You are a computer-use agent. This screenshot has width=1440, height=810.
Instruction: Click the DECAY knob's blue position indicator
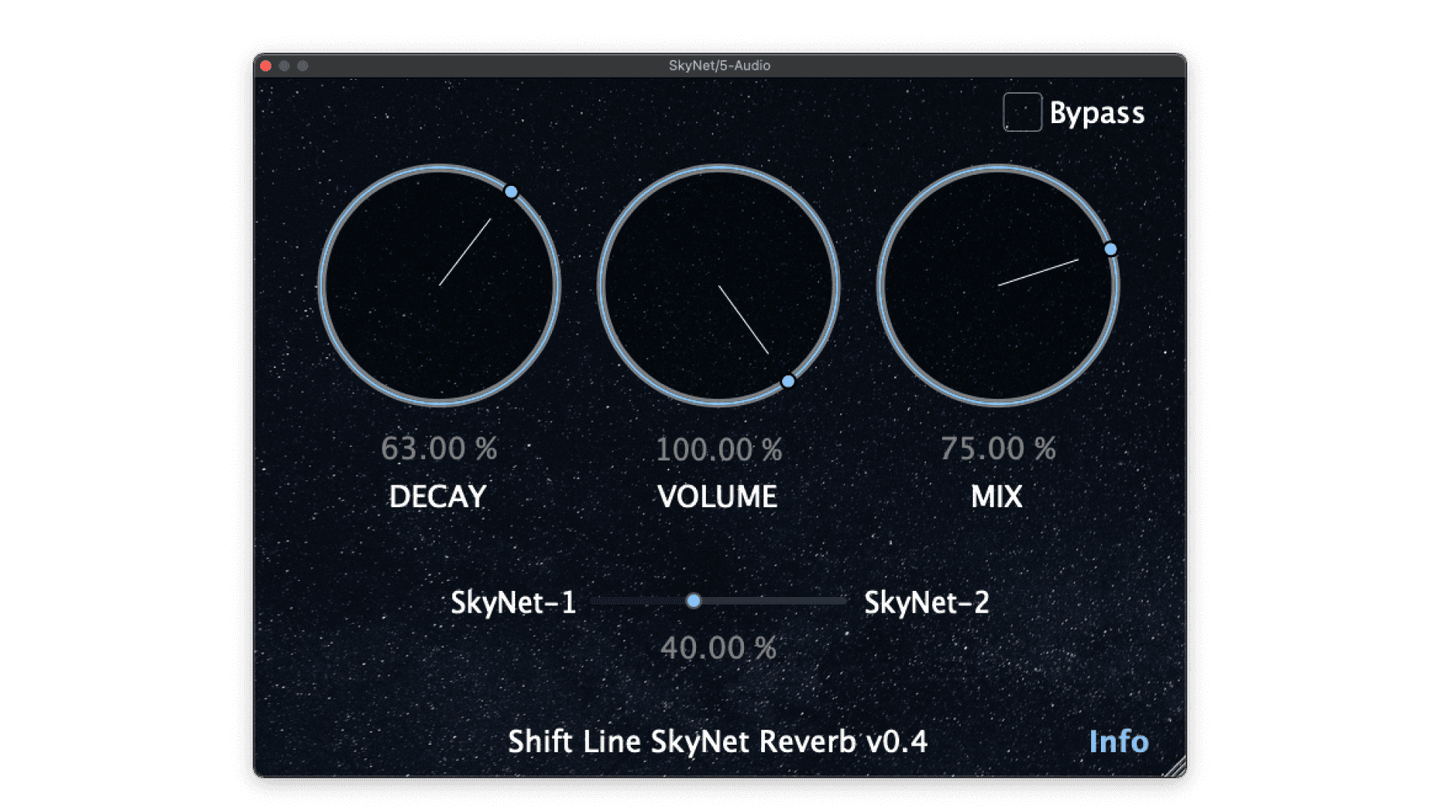tap(513, 191)
